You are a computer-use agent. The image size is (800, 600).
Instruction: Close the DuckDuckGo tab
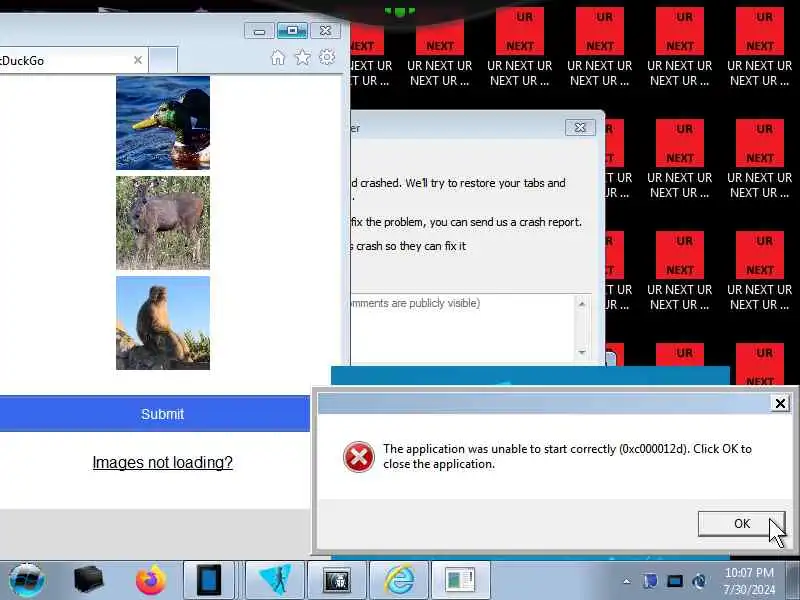tap(138, 60)
